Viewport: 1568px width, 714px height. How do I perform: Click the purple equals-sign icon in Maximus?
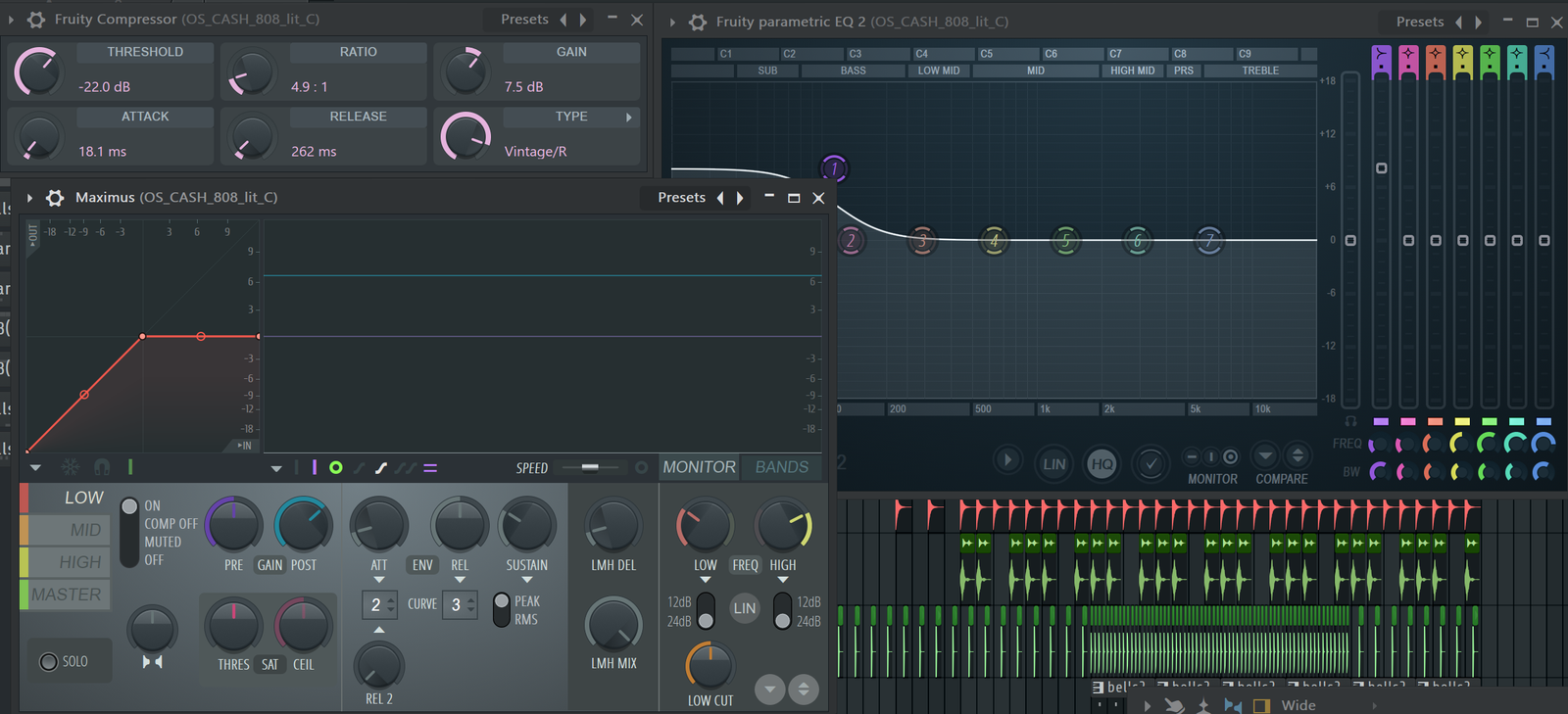430,468
